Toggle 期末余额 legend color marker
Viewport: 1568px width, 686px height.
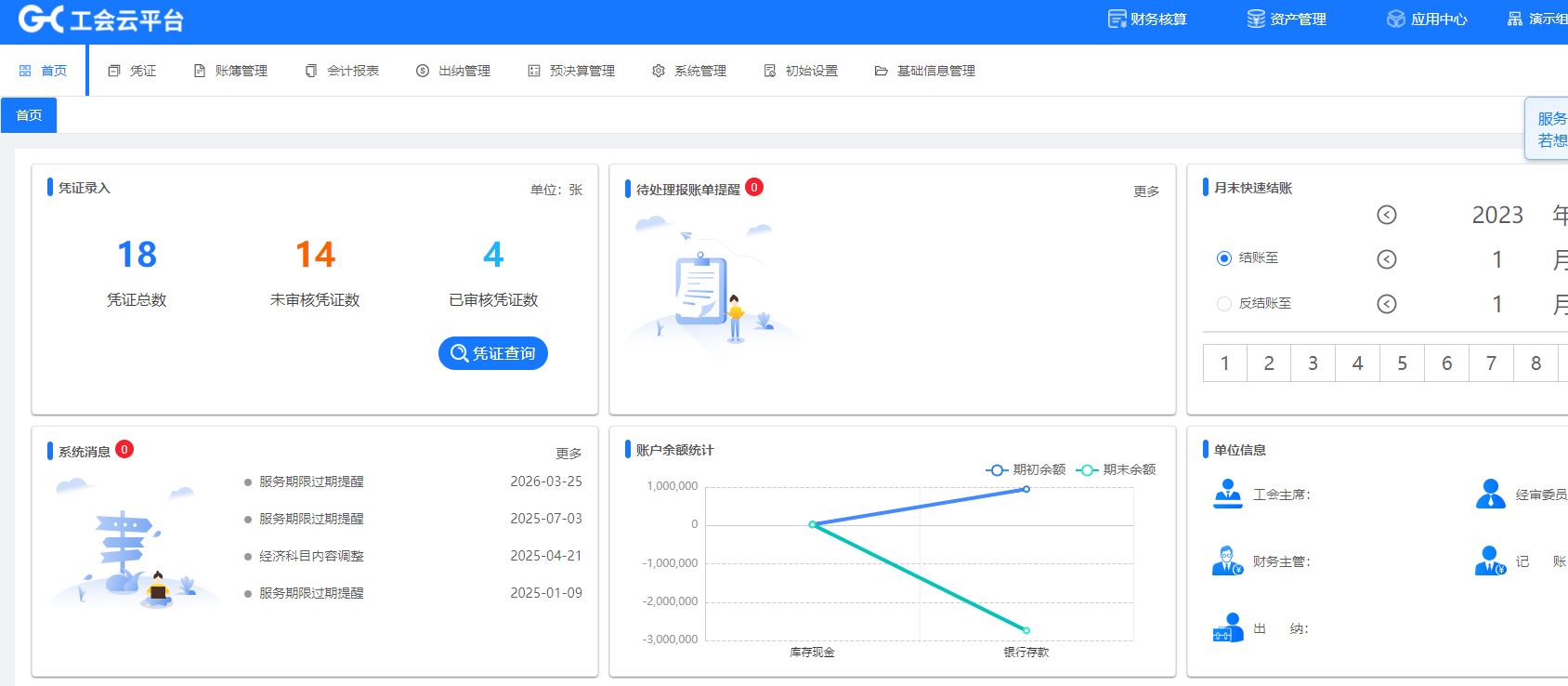pos(1087,470)
